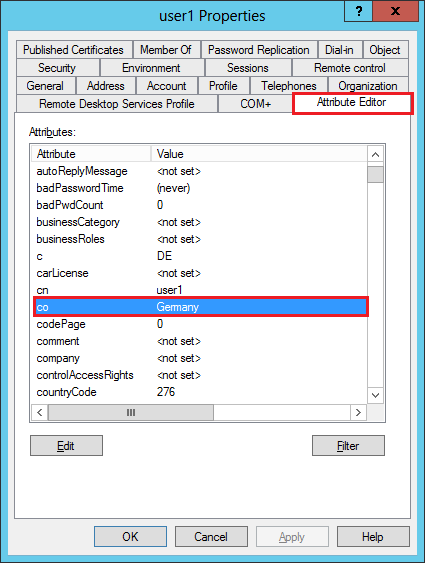The width and height of the screenshot is (425, 563).
Task: Click the Cancel button
Action: [x=211, y=537]
